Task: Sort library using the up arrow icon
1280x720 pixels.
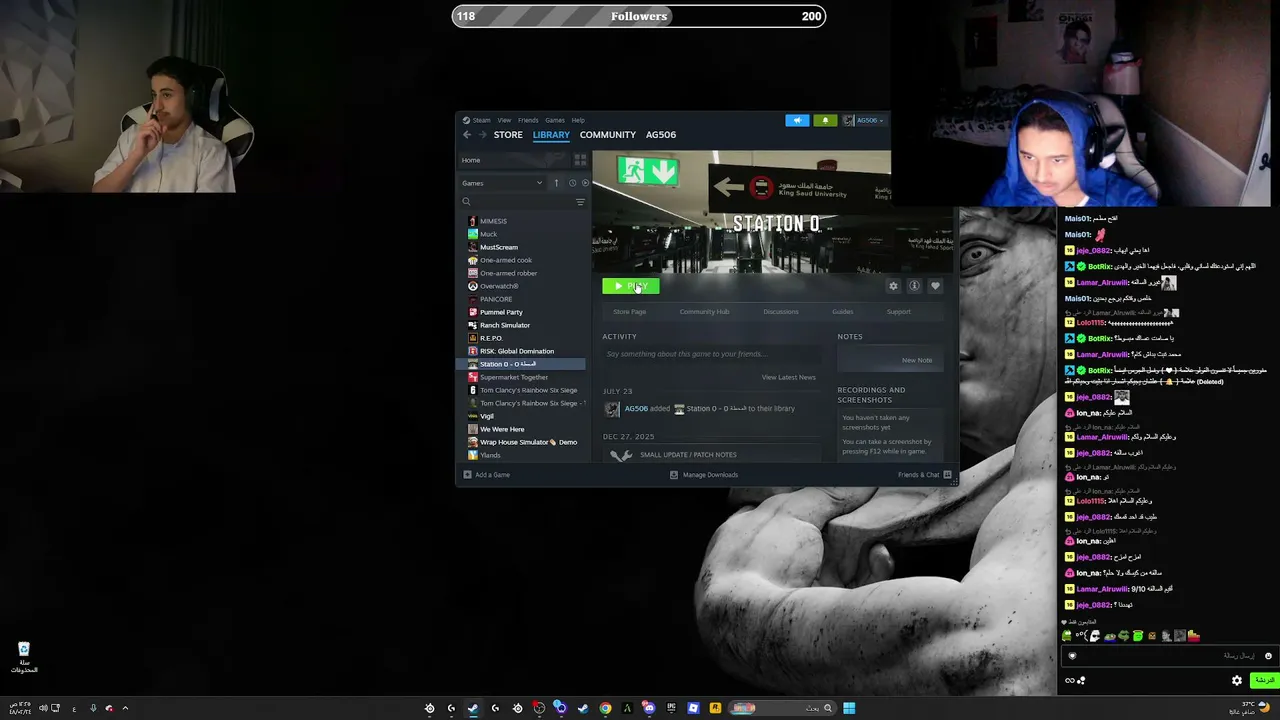Action: 556,183
